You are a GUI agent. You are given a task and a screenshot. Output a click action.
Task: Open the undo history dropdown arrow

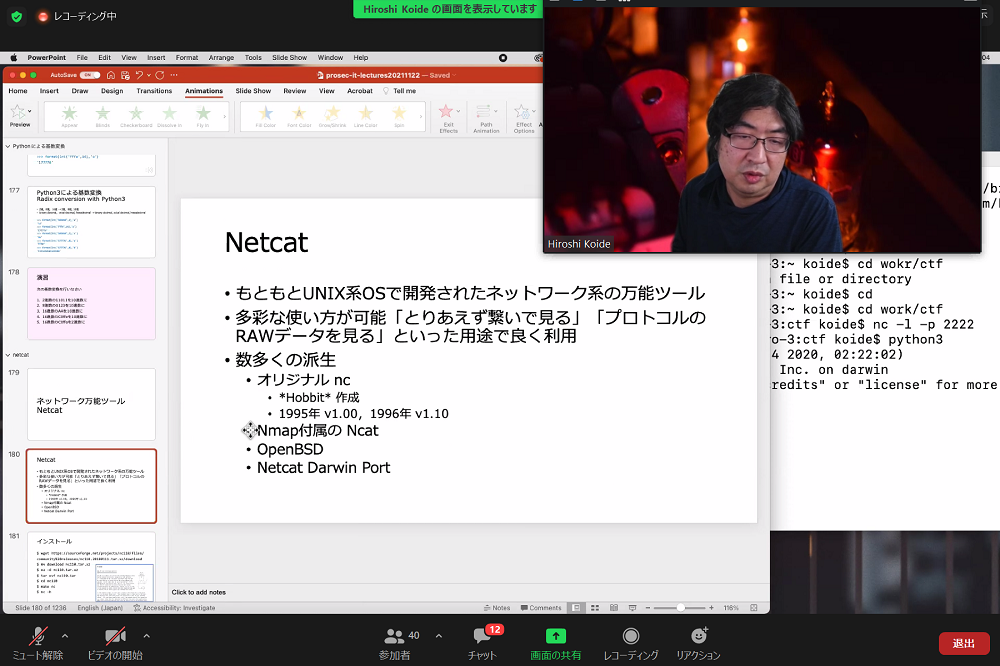pos(149,75)
